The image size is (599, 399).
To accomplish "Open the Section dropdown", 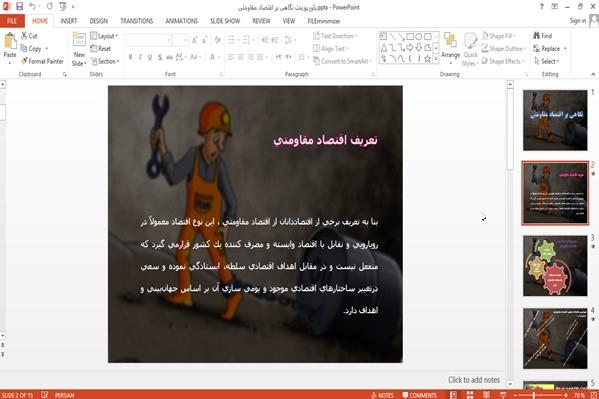I will (105, 61).
